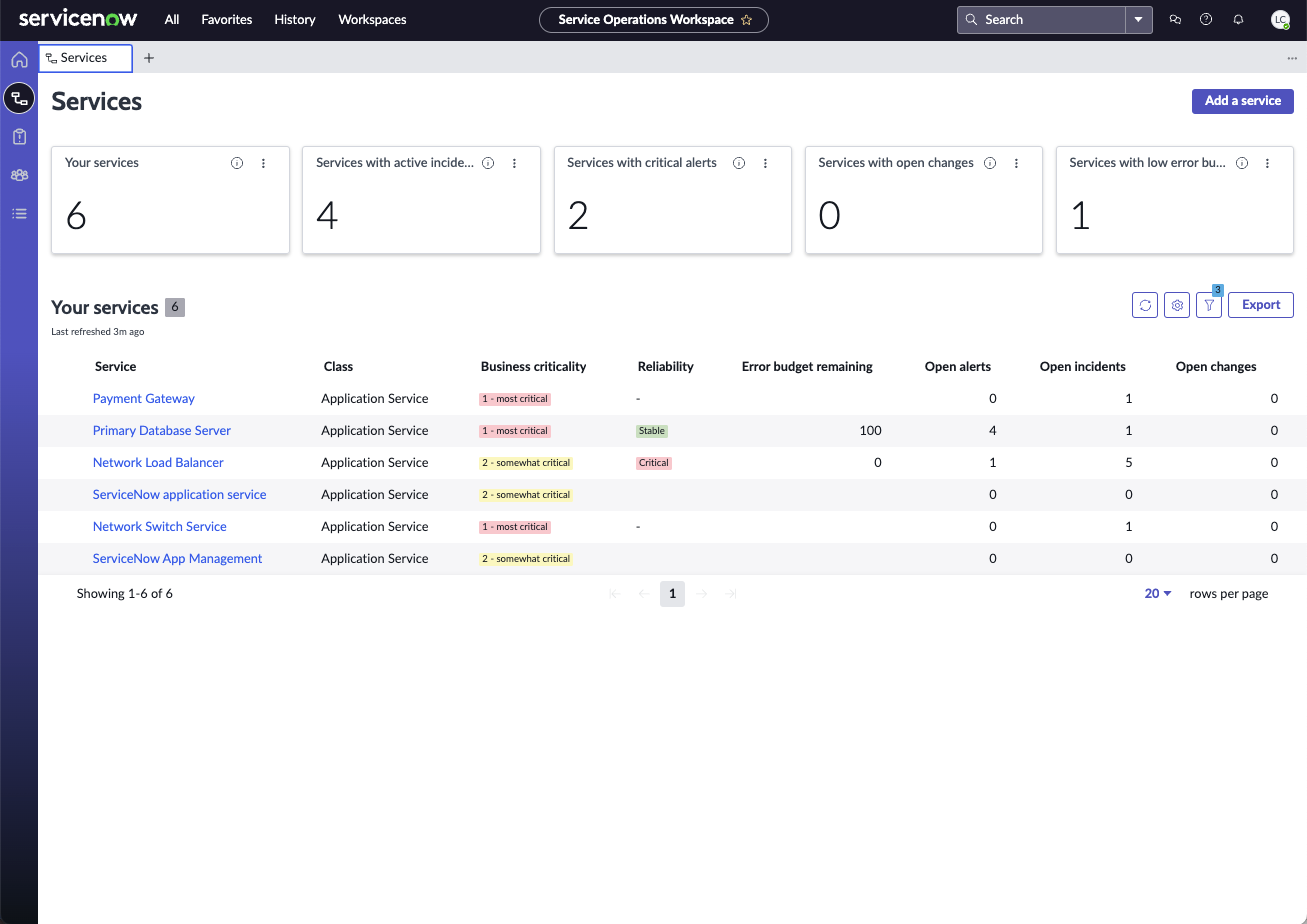Viewport: 1307px width, 924px height.
Task: Sort by Open incidents column header
Action: (x=1083, y=366)
